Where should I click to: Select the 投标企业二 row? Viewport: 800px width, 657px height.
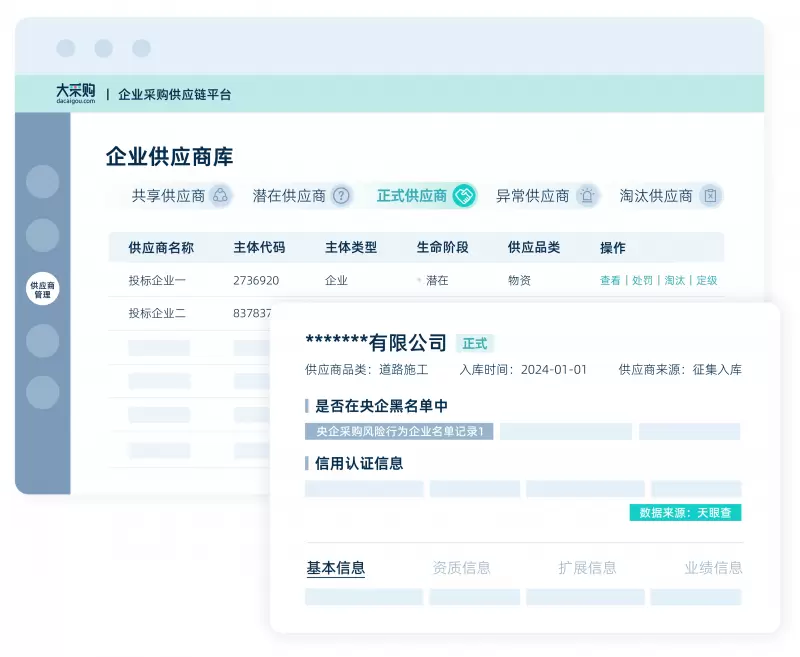(x=157, y=314)
